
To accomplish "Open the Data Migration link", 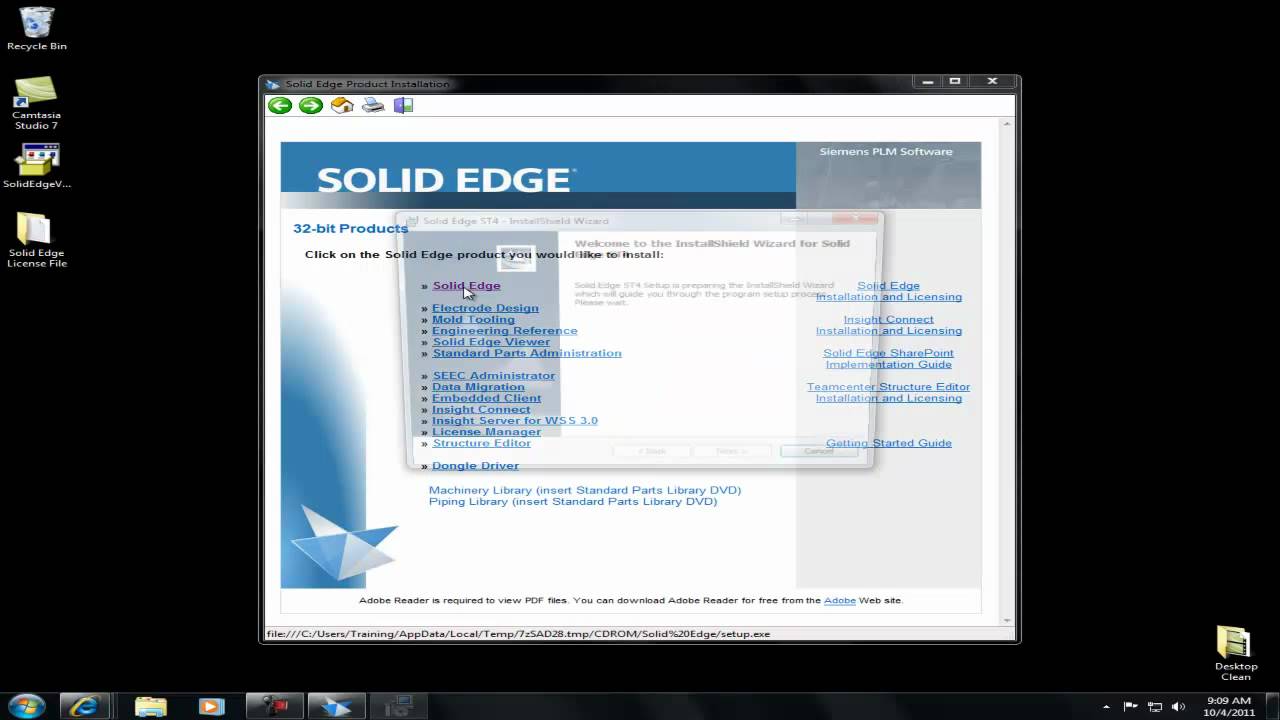I will point(478,387).
